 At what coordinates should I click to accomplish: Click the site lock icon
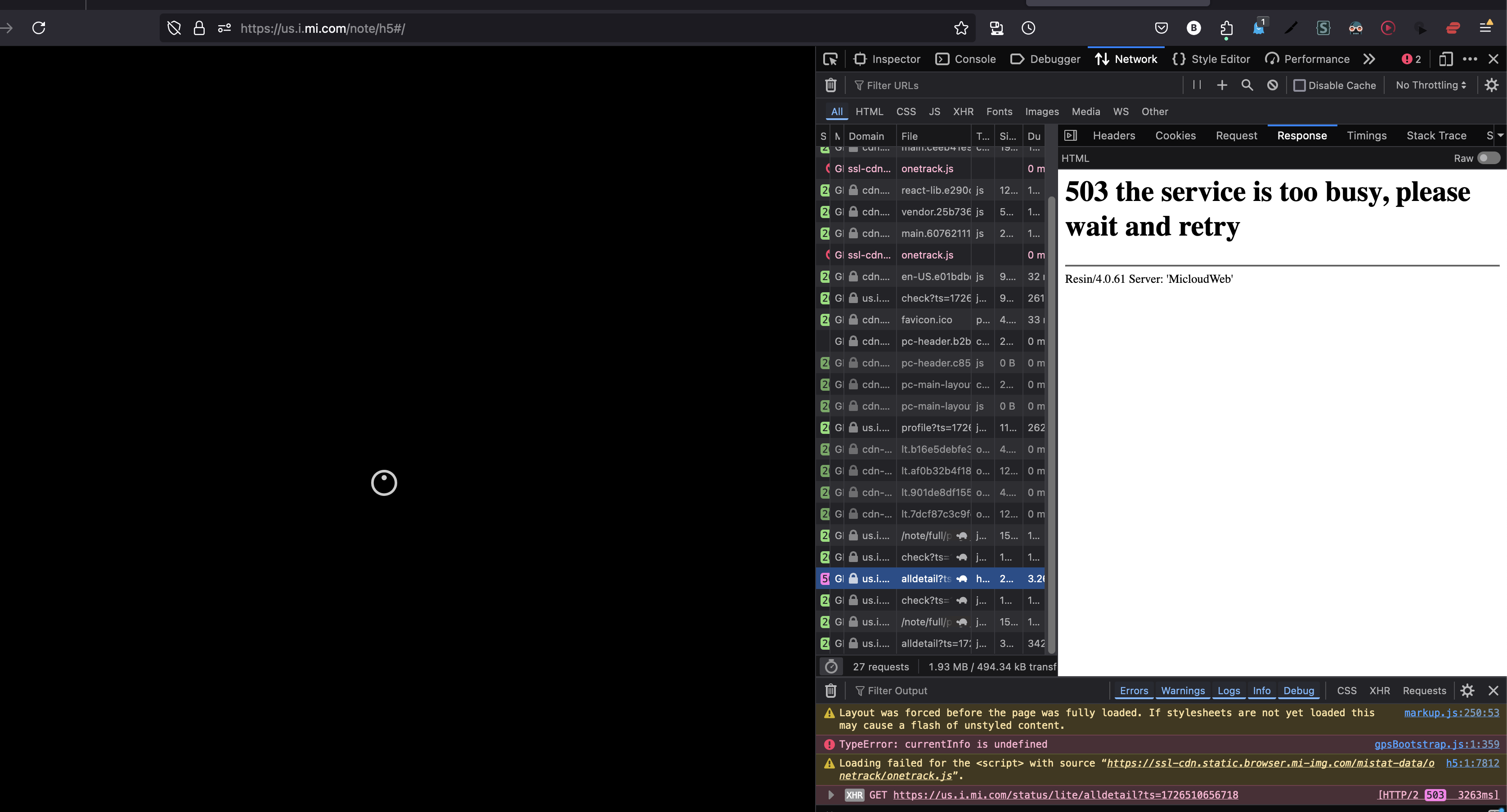[x=199, y=27]
